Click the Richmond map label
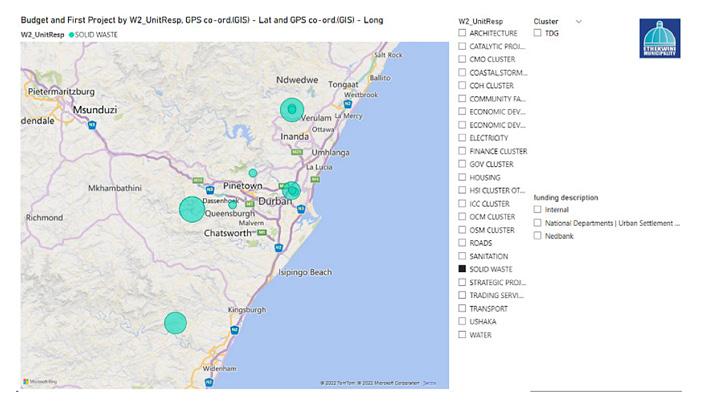This screenshot has height=402, width=723. click(44, 218)
